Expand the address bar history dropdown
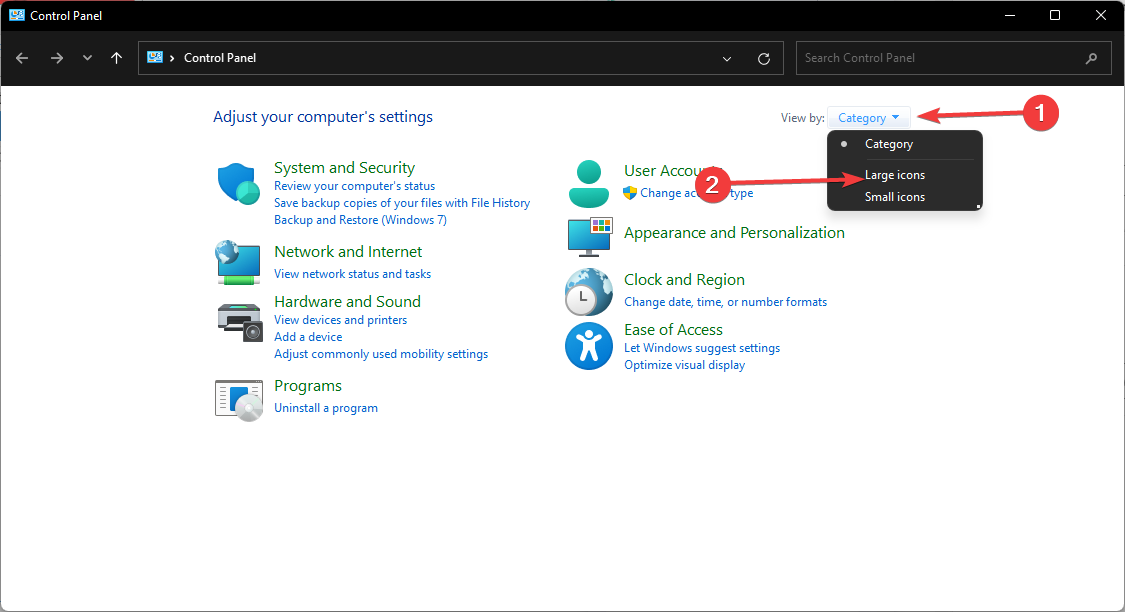1125x612 pixels. (727, 59)
